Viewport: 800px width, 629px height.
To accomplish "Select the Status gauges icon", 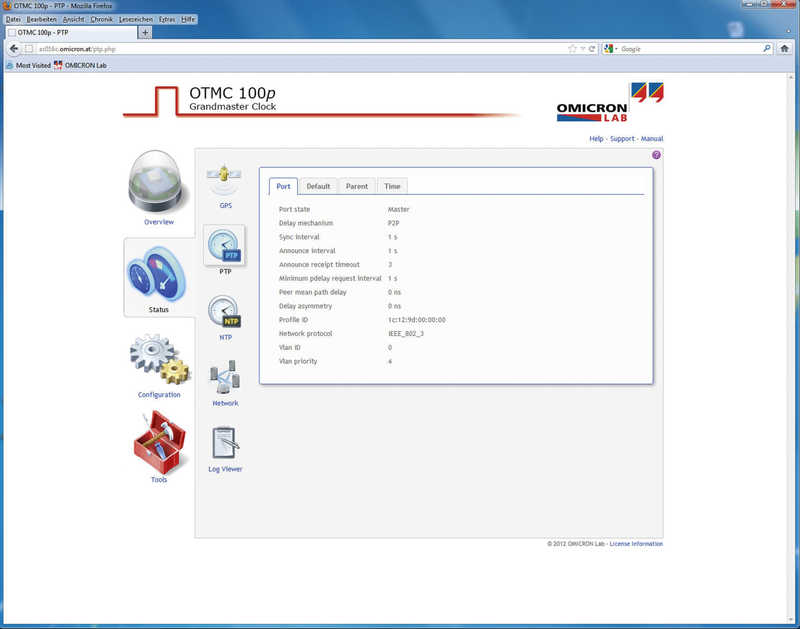I will pyautogui.click(x=157, y=276).
